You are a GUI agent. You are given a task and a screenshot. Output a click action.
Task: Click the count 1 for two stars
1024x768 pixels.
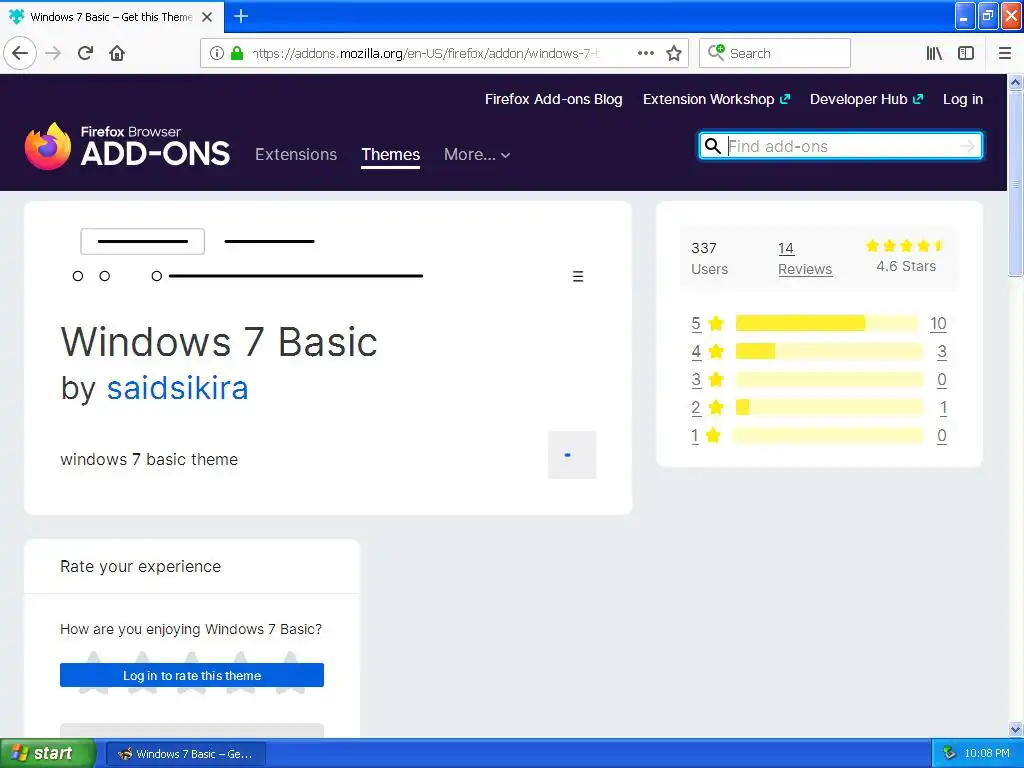[x=944, y=408]
